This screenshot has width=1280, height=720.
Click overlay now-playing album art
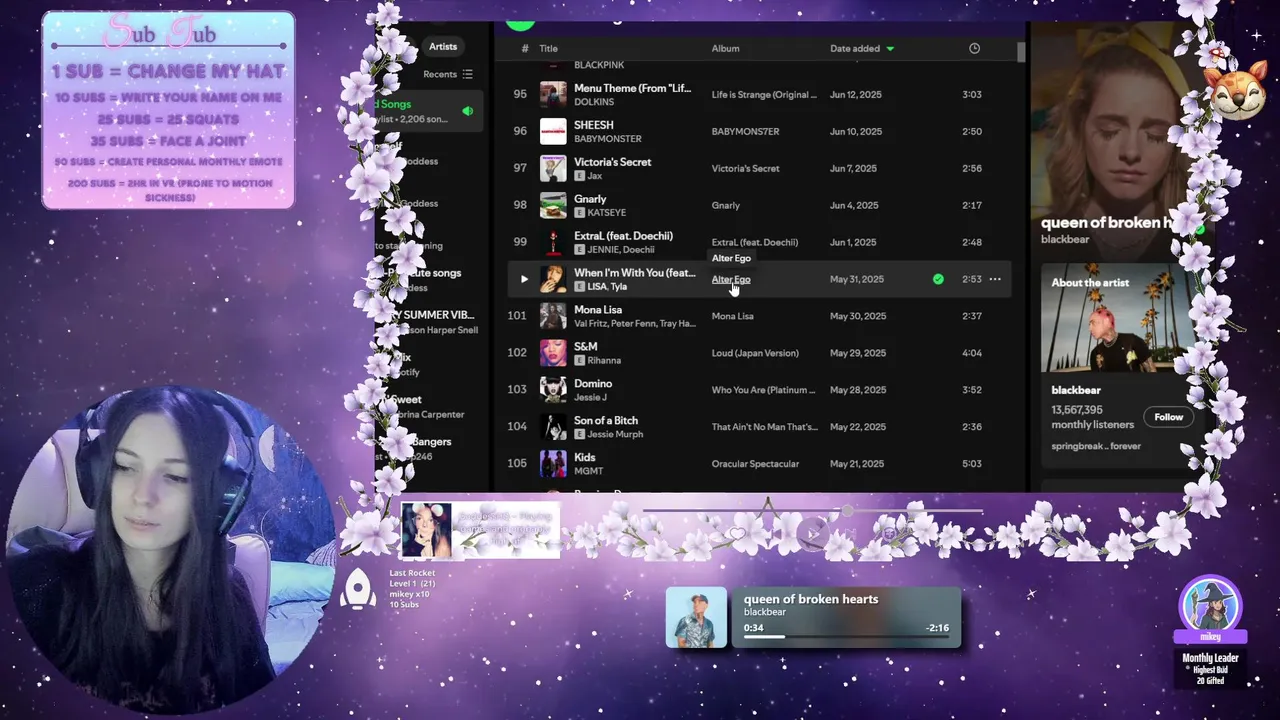coord(696,617)
